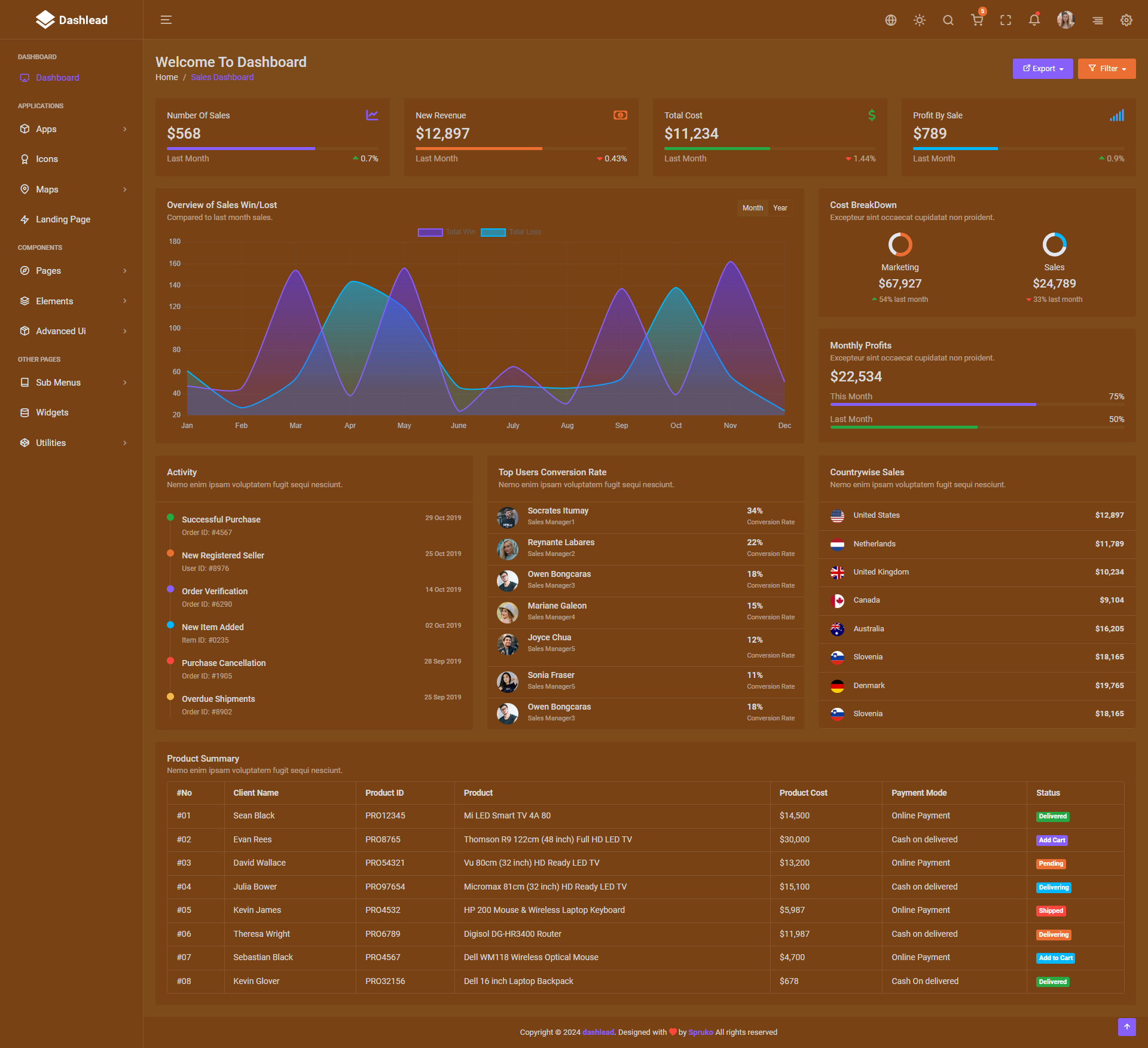
Task: Open the shopping cart icon
Action: click(x=977, y=20)
